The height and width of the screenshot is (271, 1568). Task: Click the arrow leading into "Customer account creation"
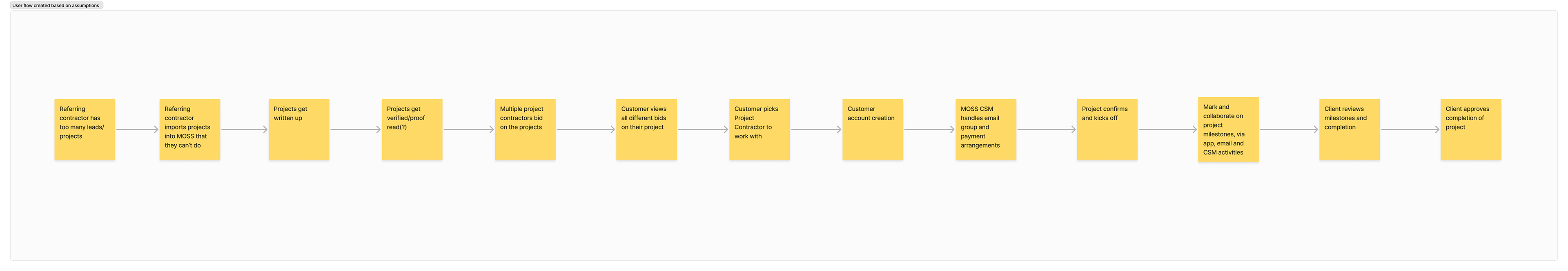(x=816, y=130)
